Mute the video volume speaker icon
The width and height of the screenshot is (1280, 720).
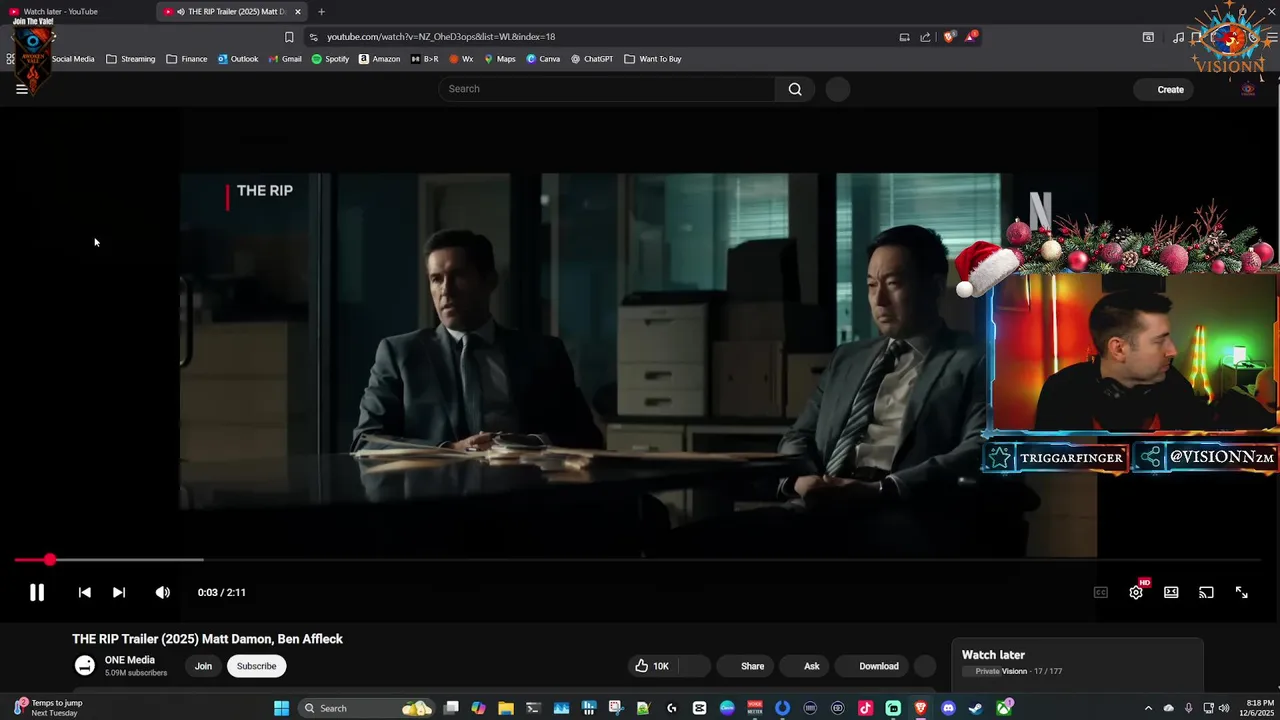163,592
